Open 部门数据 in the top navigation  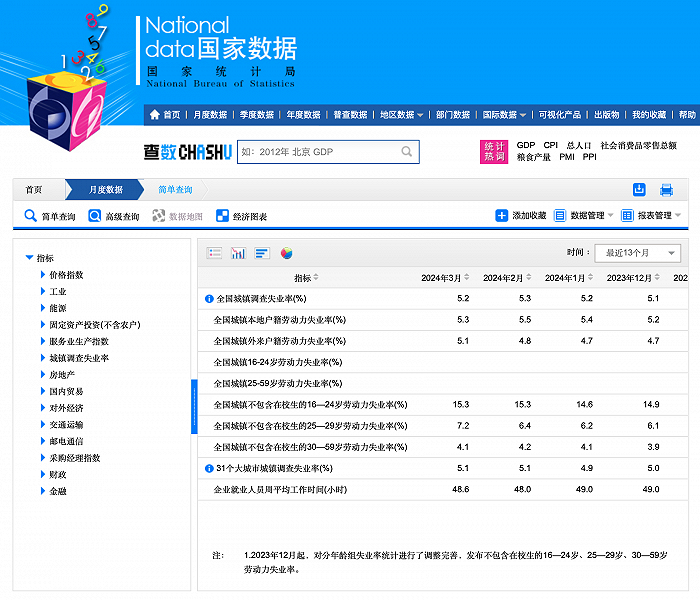coord(453,115)
